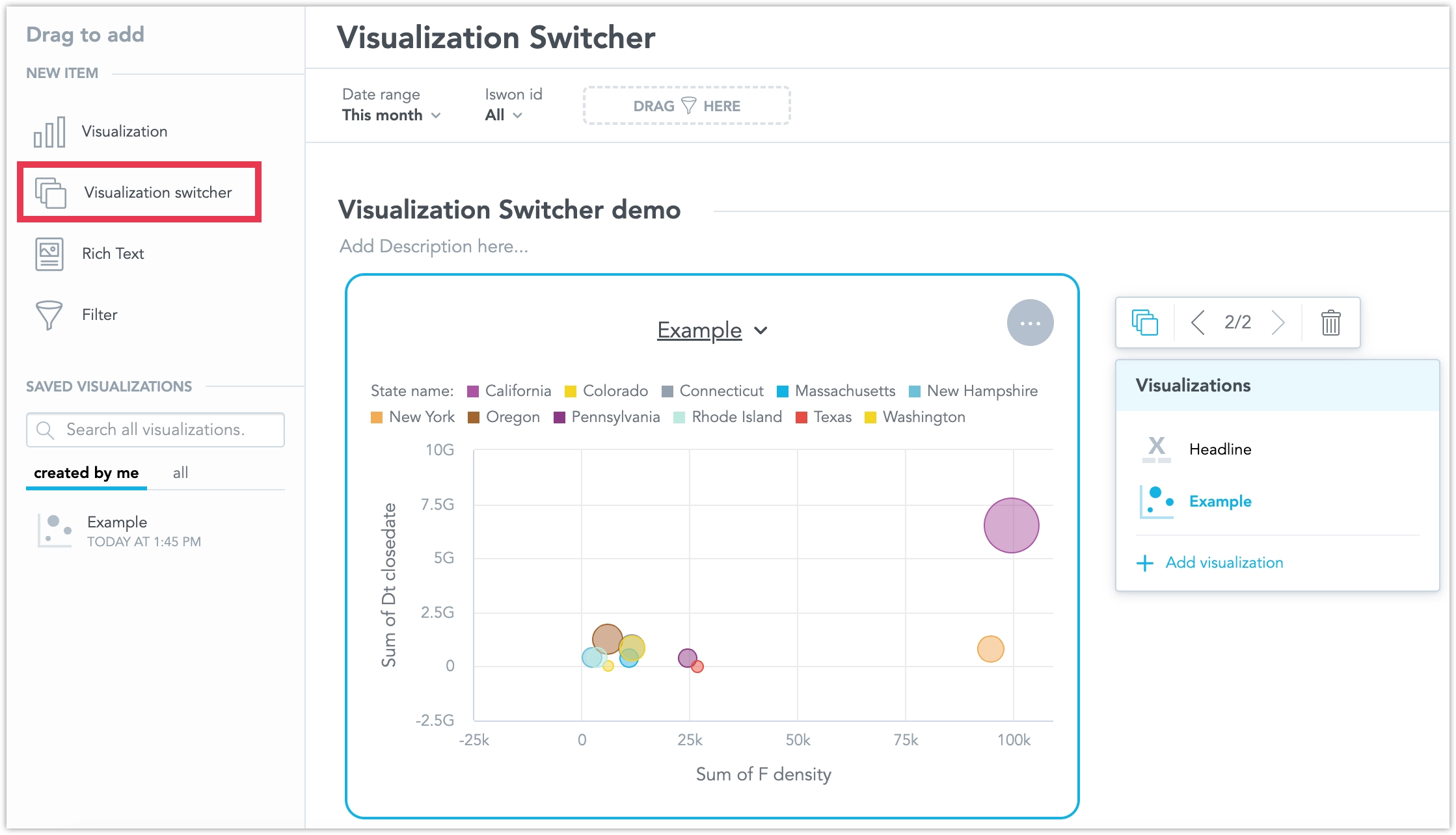The width and height of the screenshot is (1456, 835).
Task: Go back using the previous visualization arrow
Action: (1198, 322)
